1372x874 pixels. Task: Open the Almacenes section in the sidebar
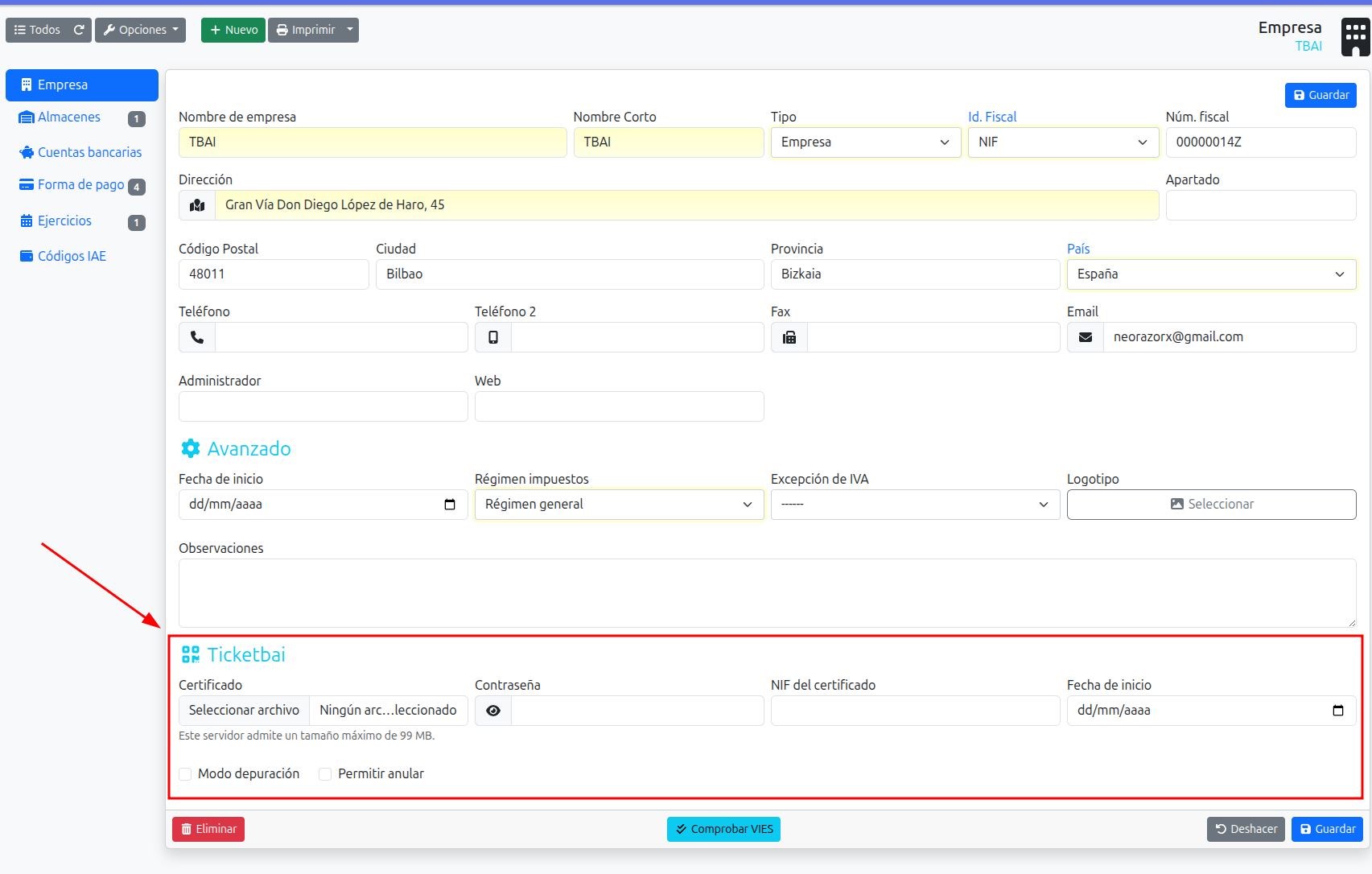coord(68,117)
